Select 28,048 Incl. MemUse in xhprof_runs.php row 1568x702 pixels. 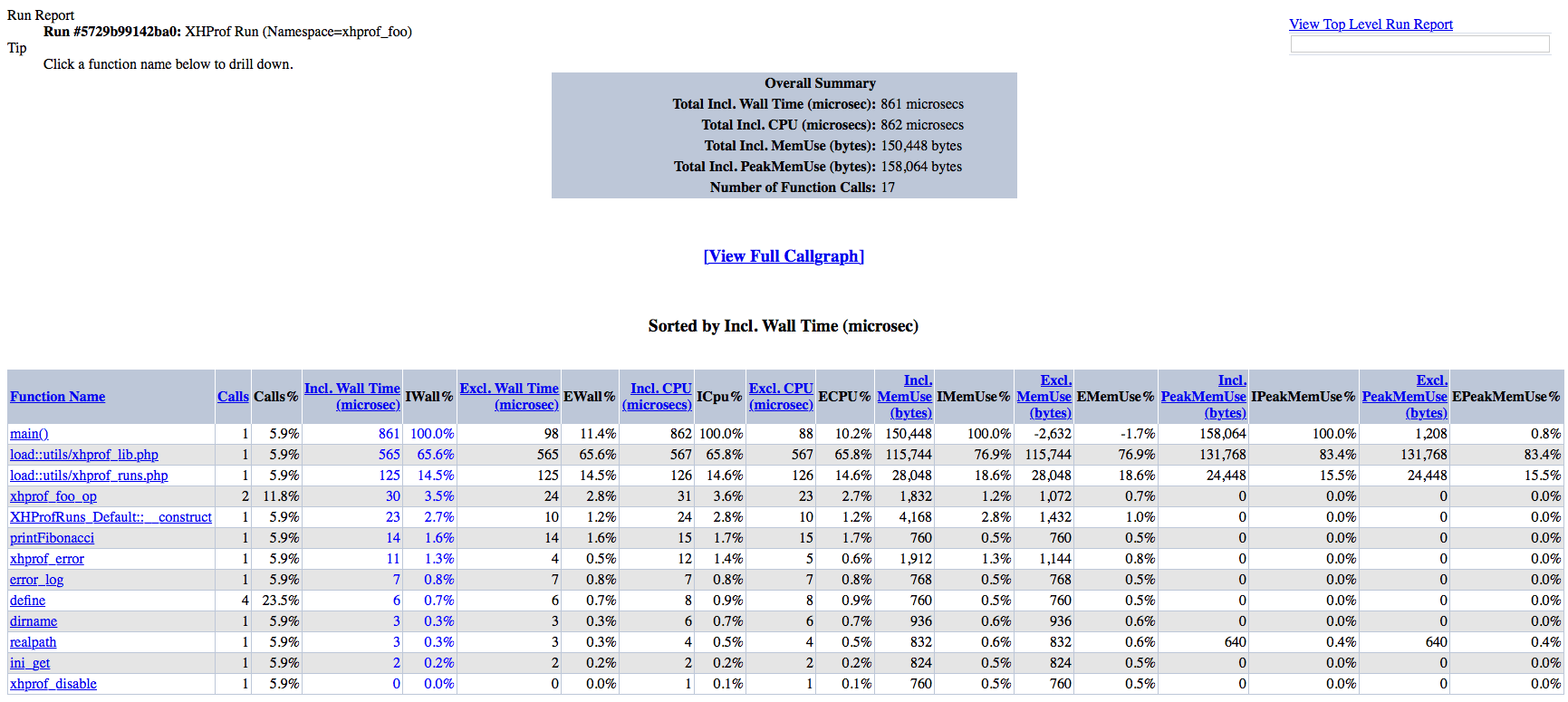tap(912, 476)
